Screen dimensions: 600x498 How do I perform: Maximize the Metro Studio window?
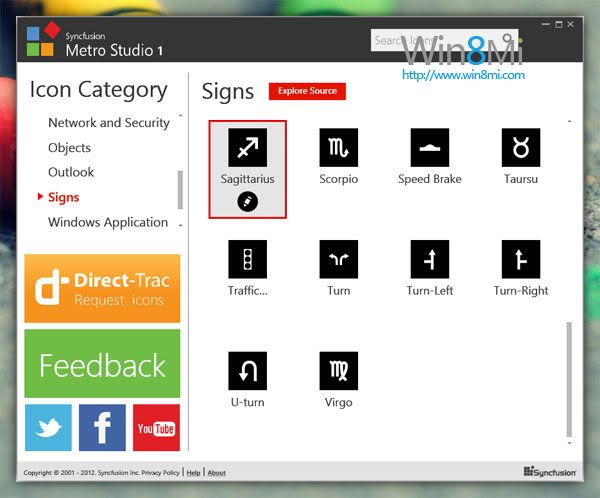[x=559, y=24]
